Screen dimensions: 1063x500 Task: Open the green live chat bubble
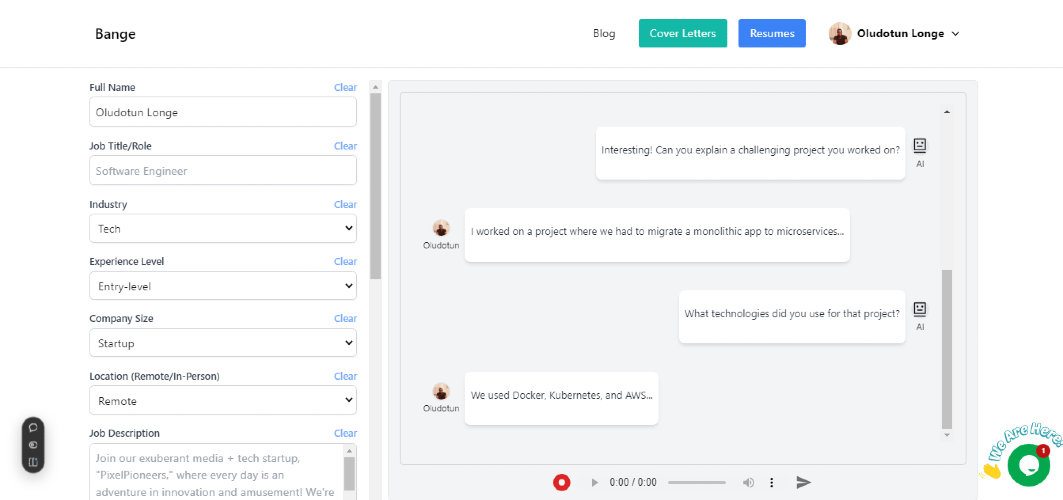[1028, 465]
